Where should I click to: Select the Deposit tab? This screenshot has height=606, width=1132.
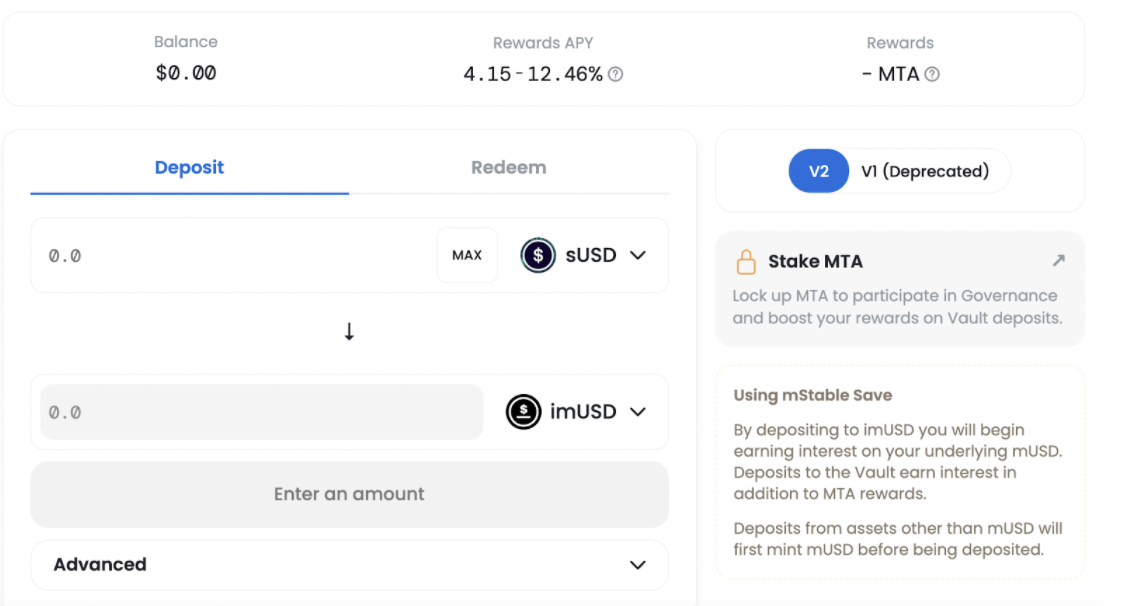pyautogui.click(x=189, y=167)
